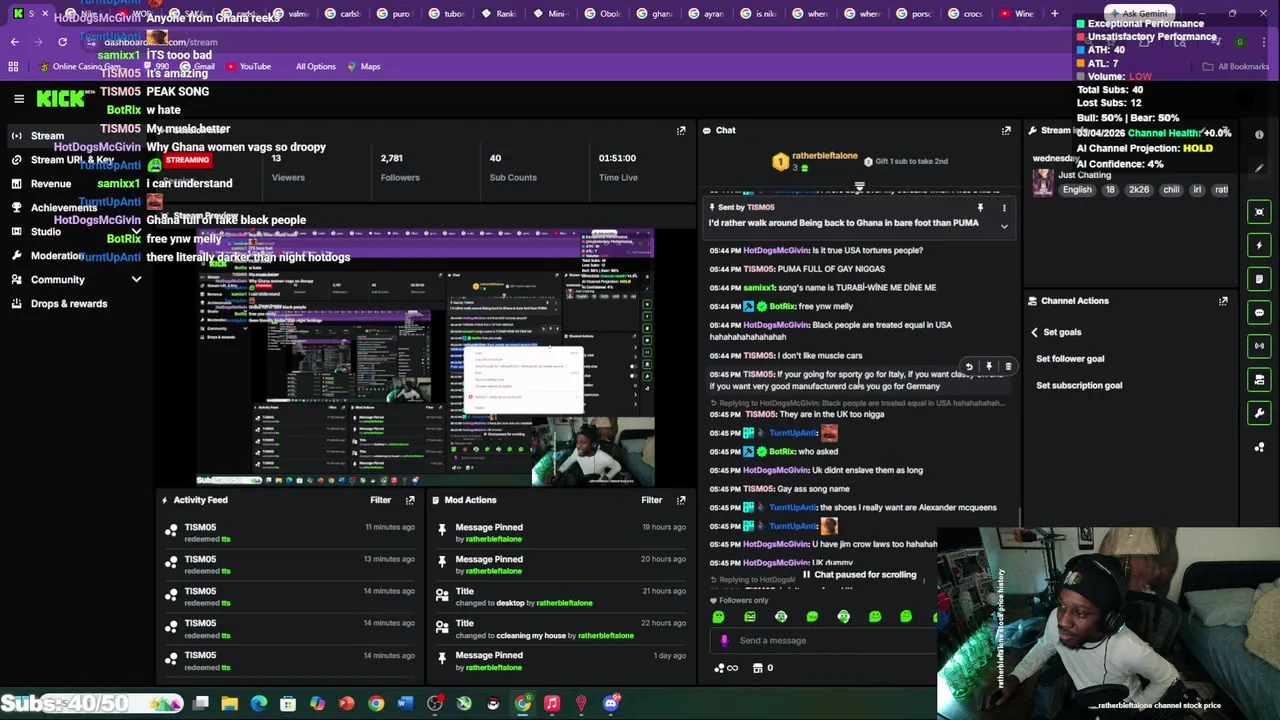Reply to the hovered TISM05 Italy message
The image size is (1280, 720).
(968, 367)
